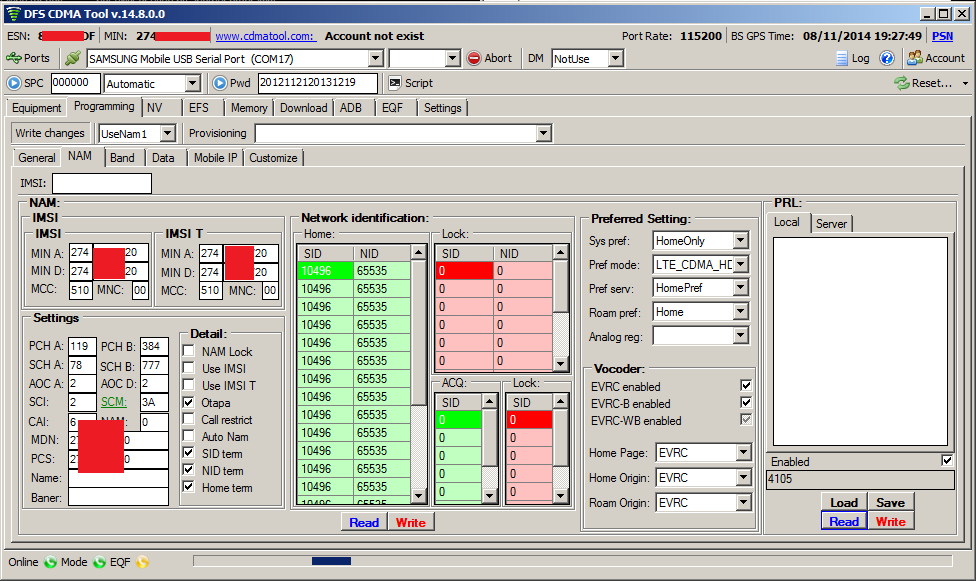The height and width of the screenshot is (581, 976).
Task: Uncheck the Otapa checkbox
Action: coord(189,402)
